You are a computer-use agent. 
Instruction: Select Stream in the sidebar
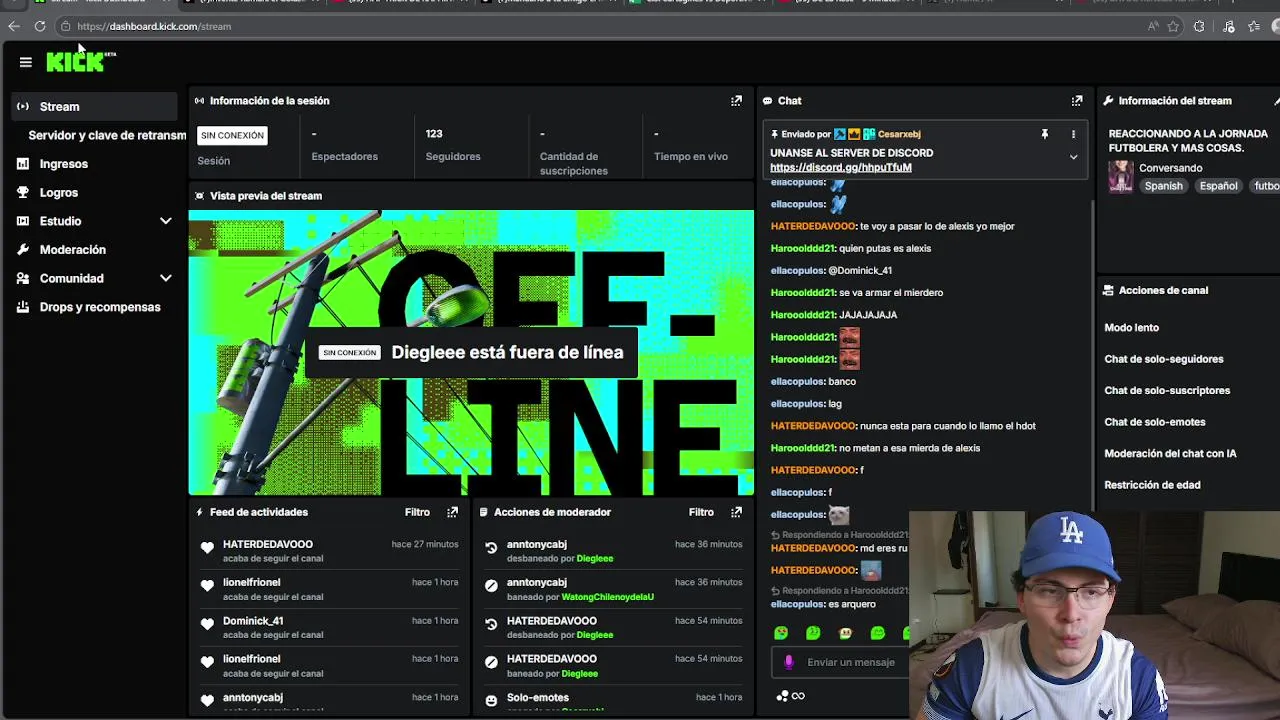[x=95, y=106]
